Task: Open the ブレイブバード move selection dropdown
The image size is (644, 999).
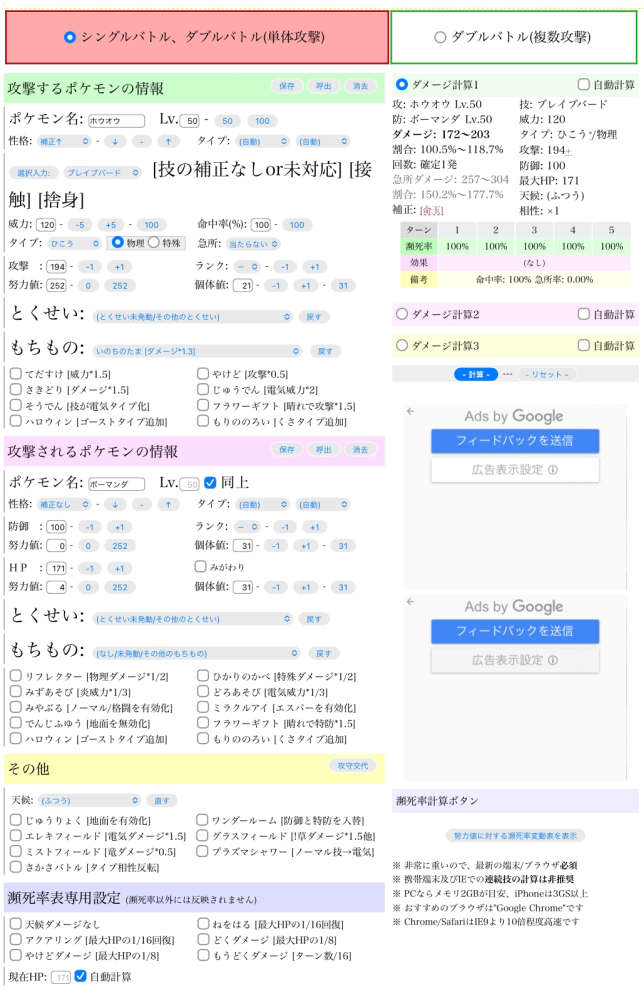Action: coord(102,173)
